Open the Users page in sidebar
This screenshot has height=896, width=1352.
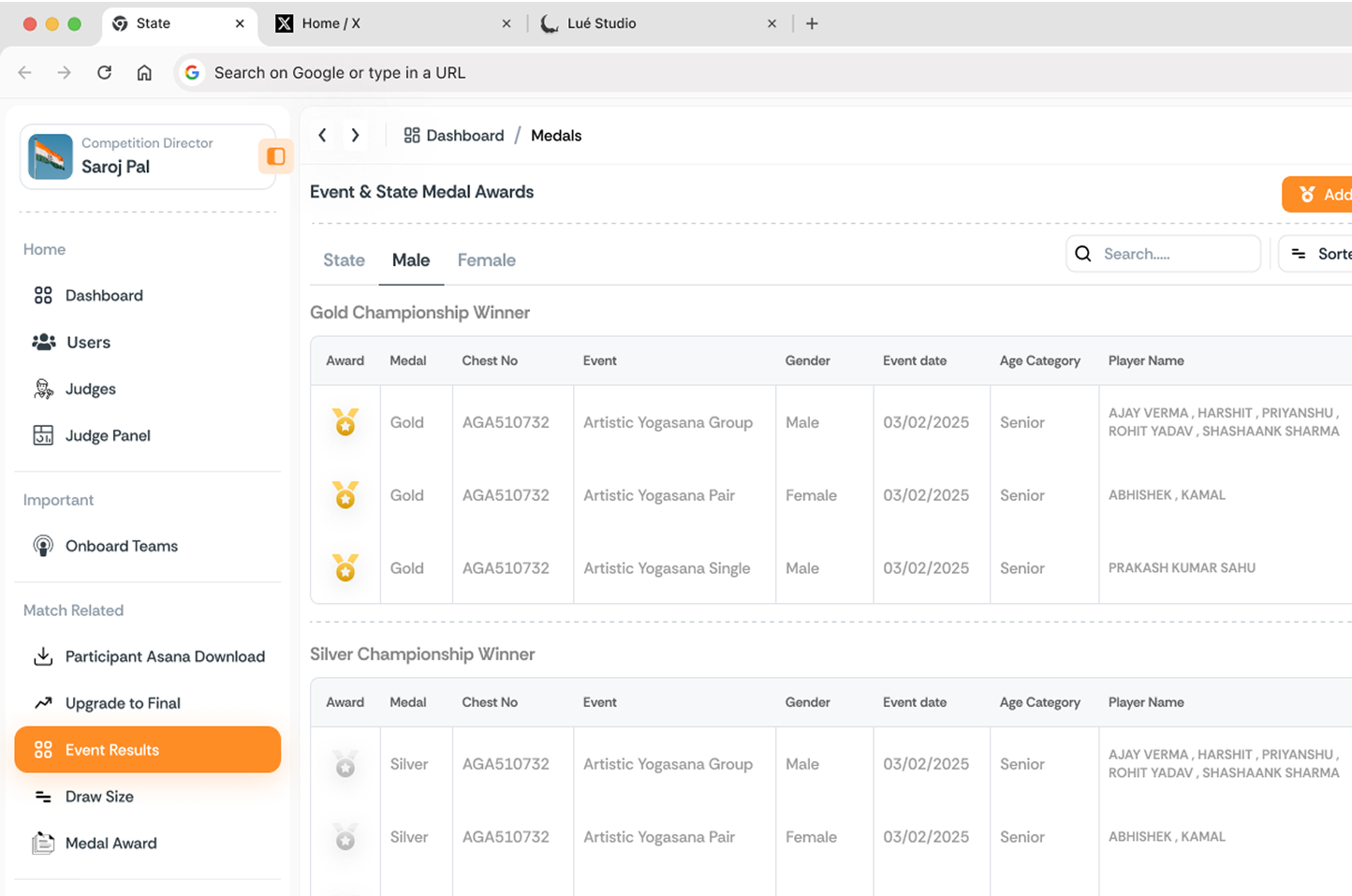coord(88,343)
